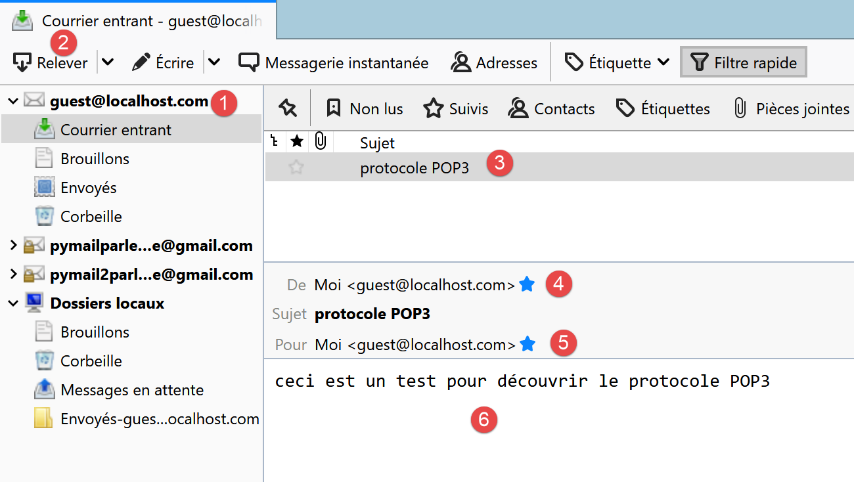Toggle the Non lus unread filter
The height and width of the screenshot is (482, 854).
tap(364, 108)
